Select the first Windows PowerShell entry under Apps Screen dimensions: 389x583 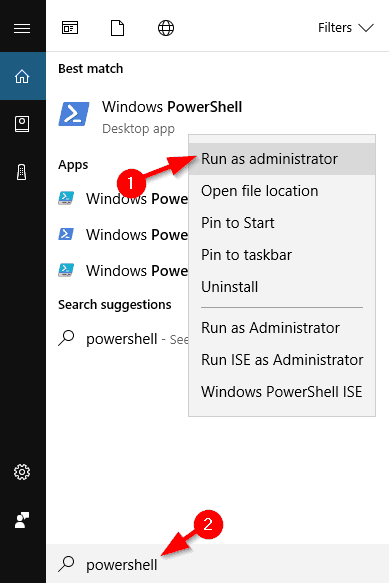click(123, 199)
